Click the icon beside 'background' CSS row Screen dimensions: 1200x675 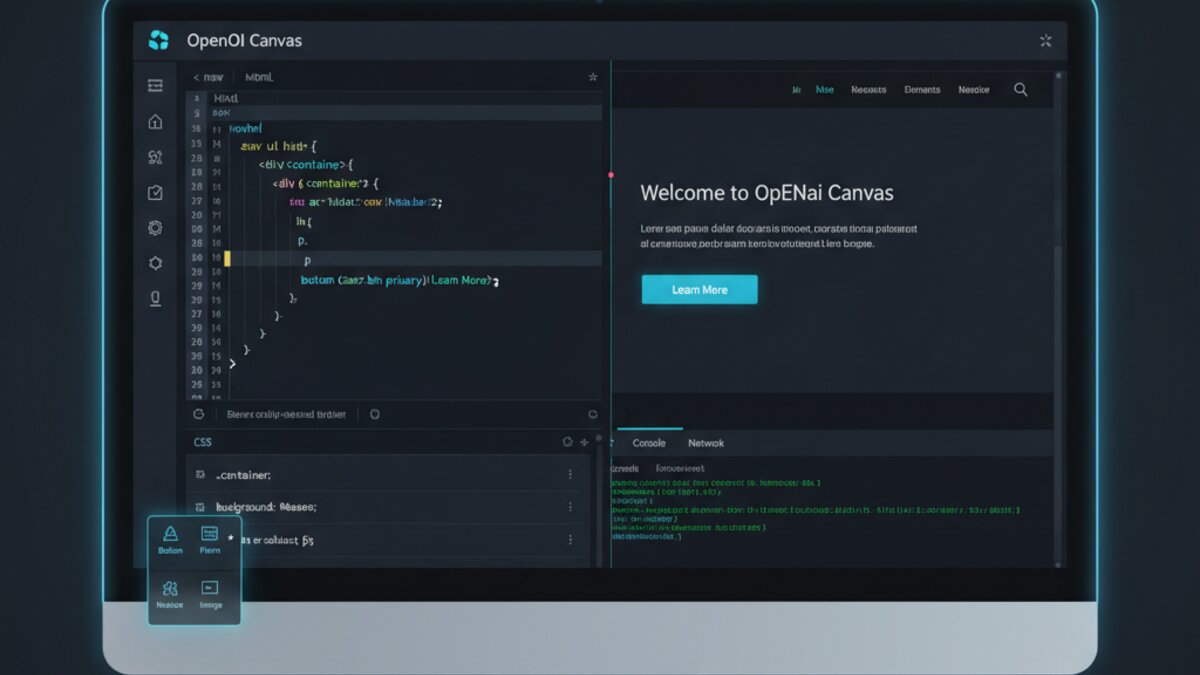click(x=201, y=507)
